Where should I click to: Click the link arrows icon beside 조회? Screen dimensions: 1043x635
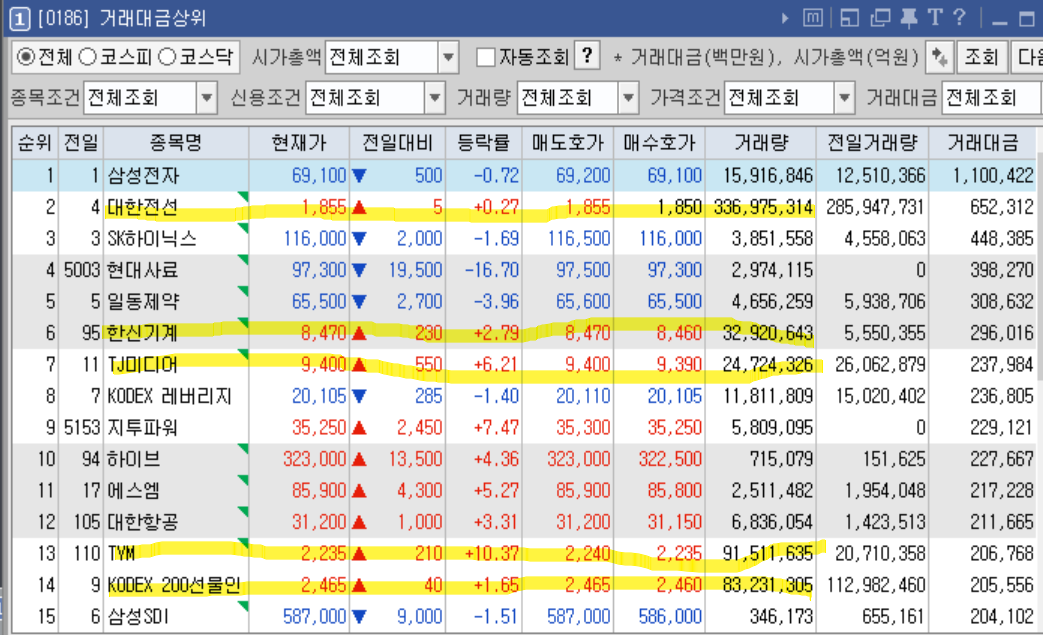939,57
